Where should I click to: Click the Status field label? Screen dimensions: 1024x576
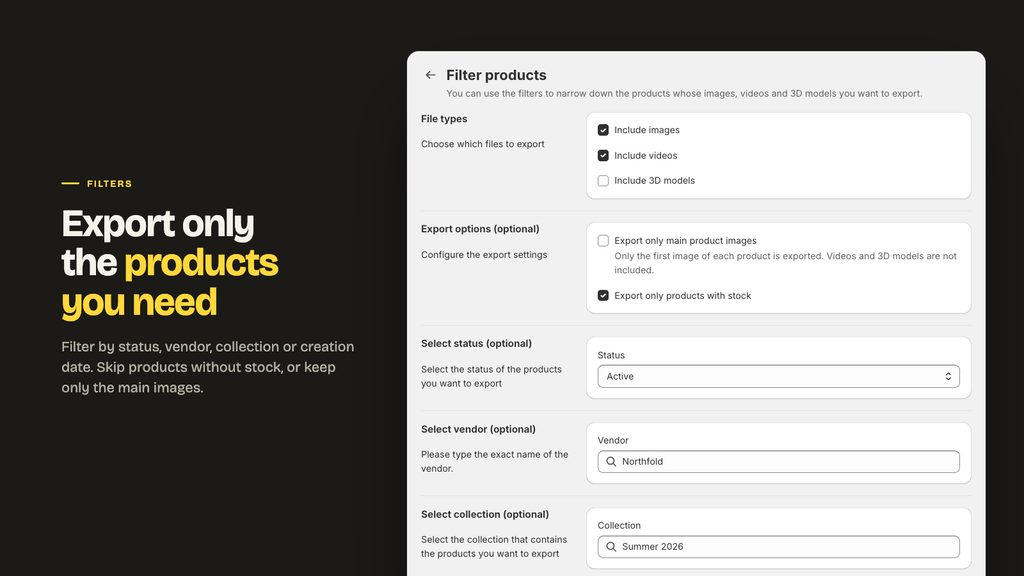click(x=611, y=355)
